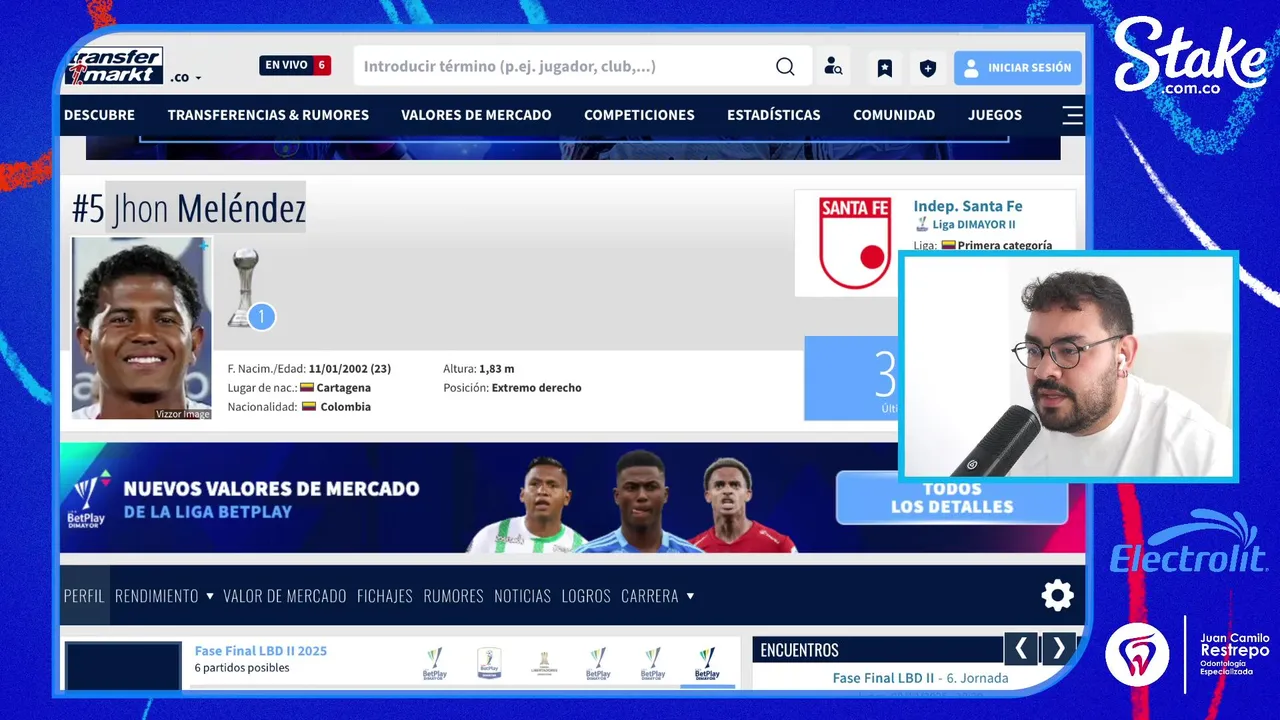The image size is (1280, 720).
Task: Click the Extremo derecho position text
Action: click(x=536, y=388)
